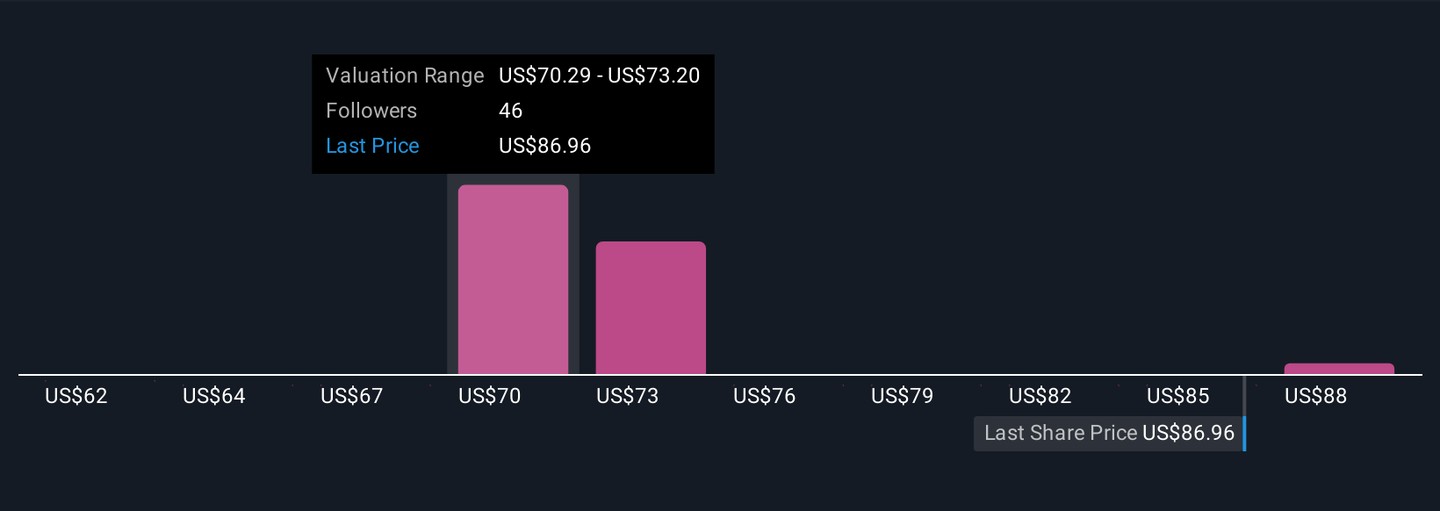This screenshot has width=1440, height=511.
Task: Click the small US$88 valuation bar
Action: (x=1339, y=369)
